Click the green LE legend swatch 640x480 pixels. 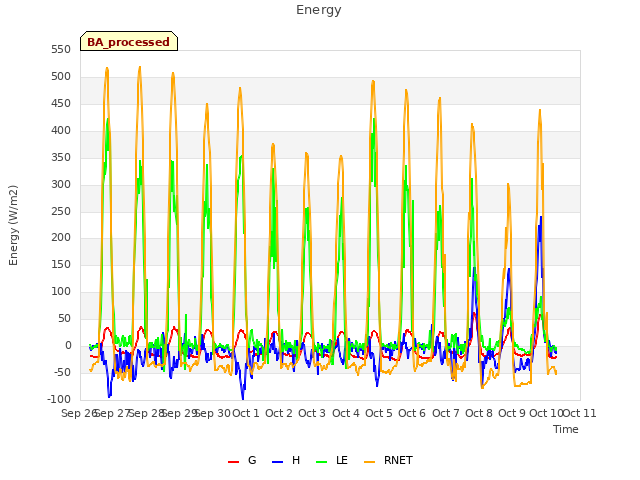click(322, 462)
